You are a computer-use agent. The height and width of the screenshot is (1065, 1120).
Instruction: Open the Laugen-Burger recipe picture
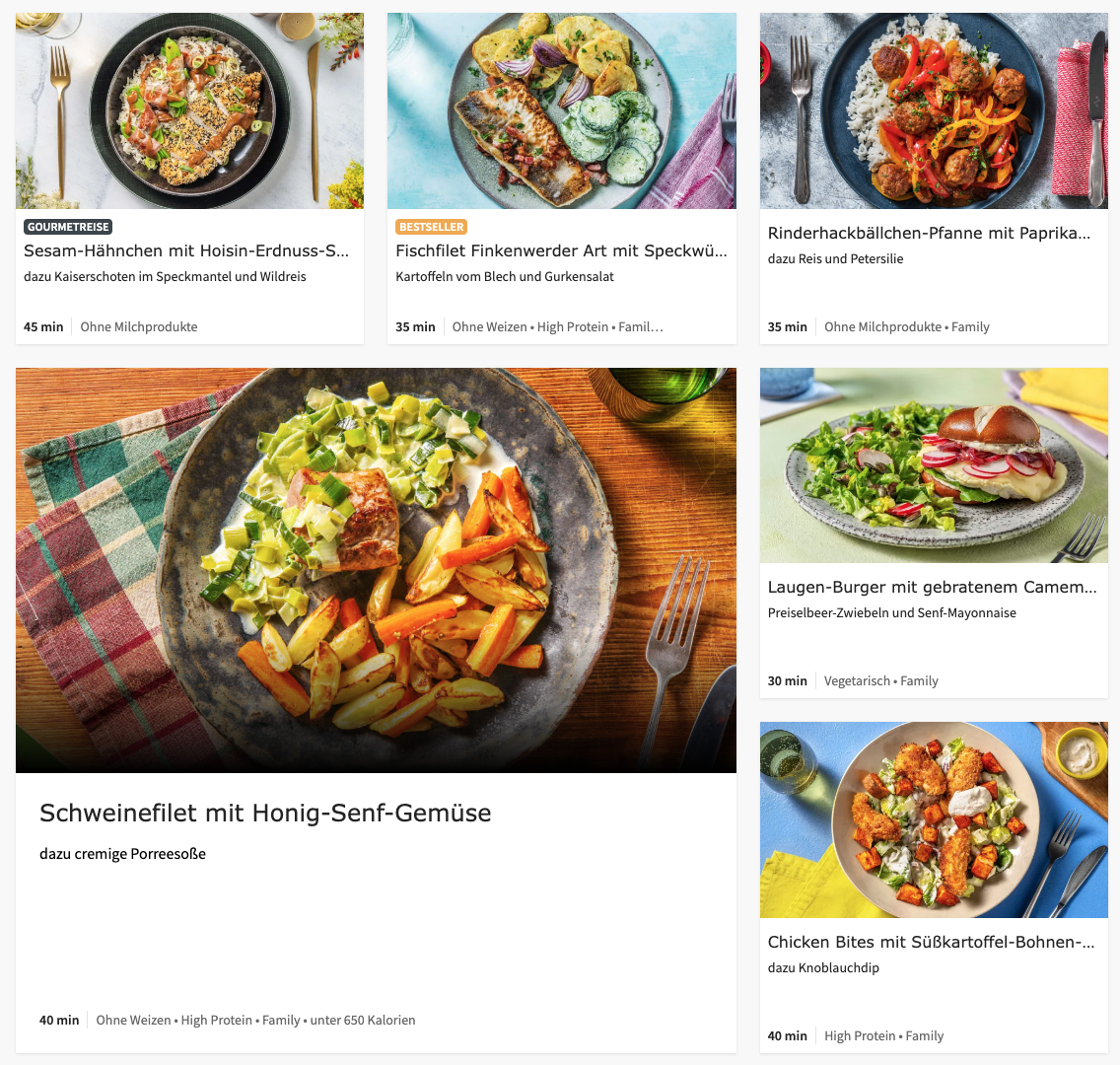point(934,465)
